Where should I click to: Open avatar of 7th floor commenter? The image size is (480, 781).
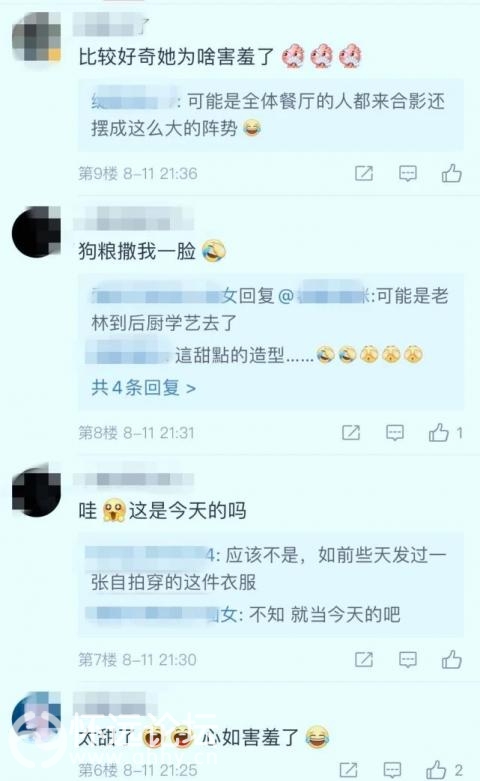[x=36, y=490]
